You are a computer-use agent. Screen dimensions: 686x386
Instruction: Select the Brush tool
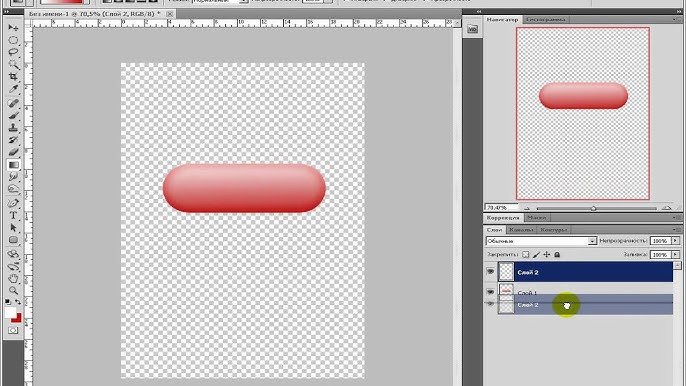point(13,116)
